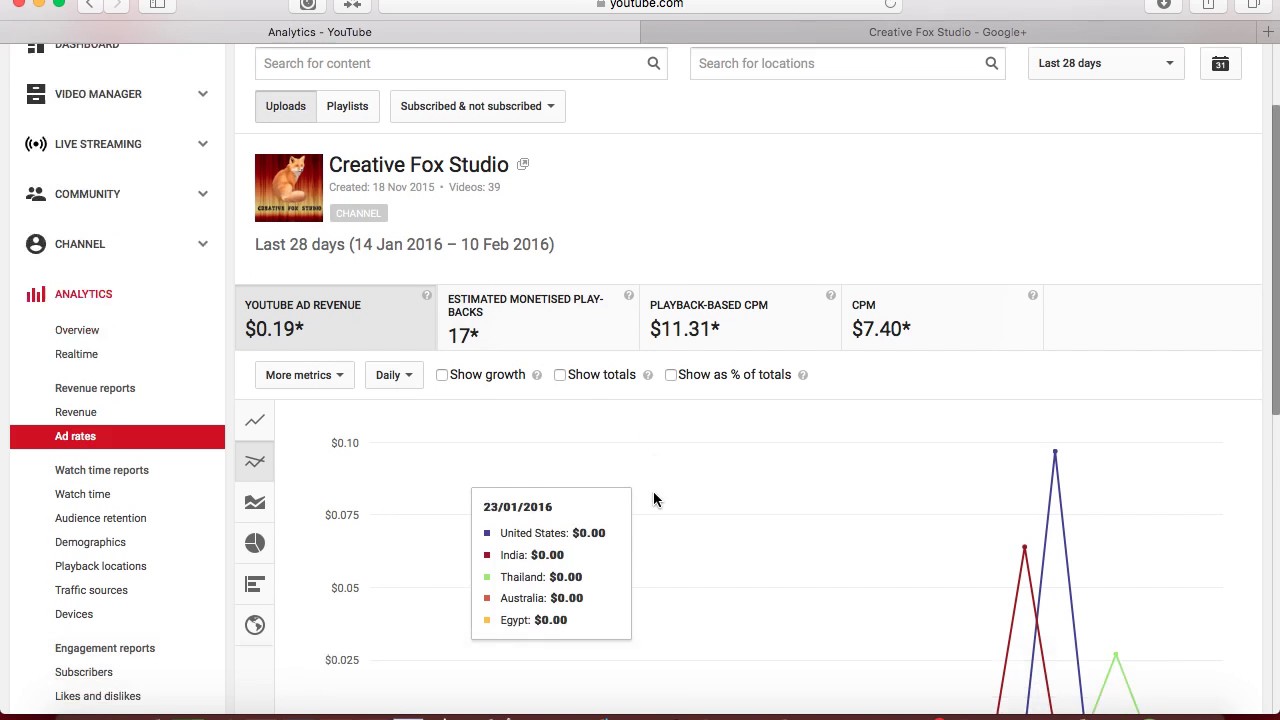This screenshot has height=720, width=1280.
Task: Switch to Creative Fox Studio Google+ tab
Action: tap(947, 32)
